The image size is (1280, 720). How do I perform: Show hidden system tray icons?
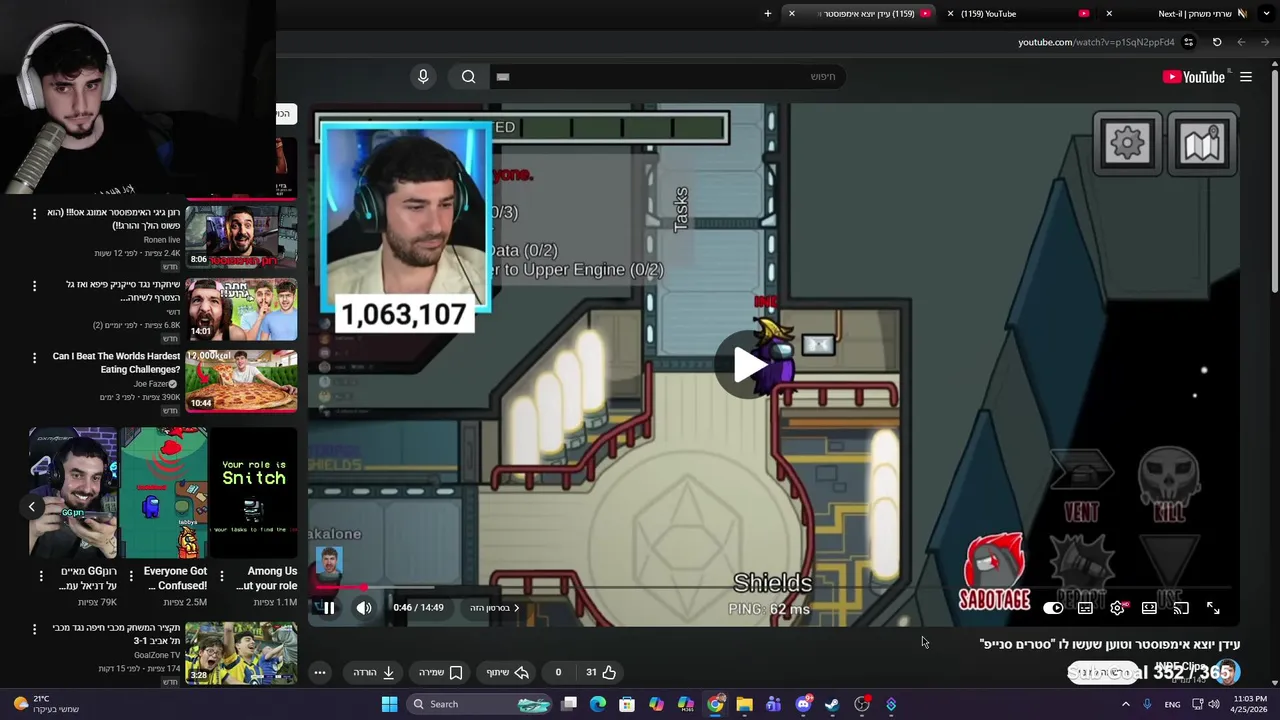click(1125, 704)
